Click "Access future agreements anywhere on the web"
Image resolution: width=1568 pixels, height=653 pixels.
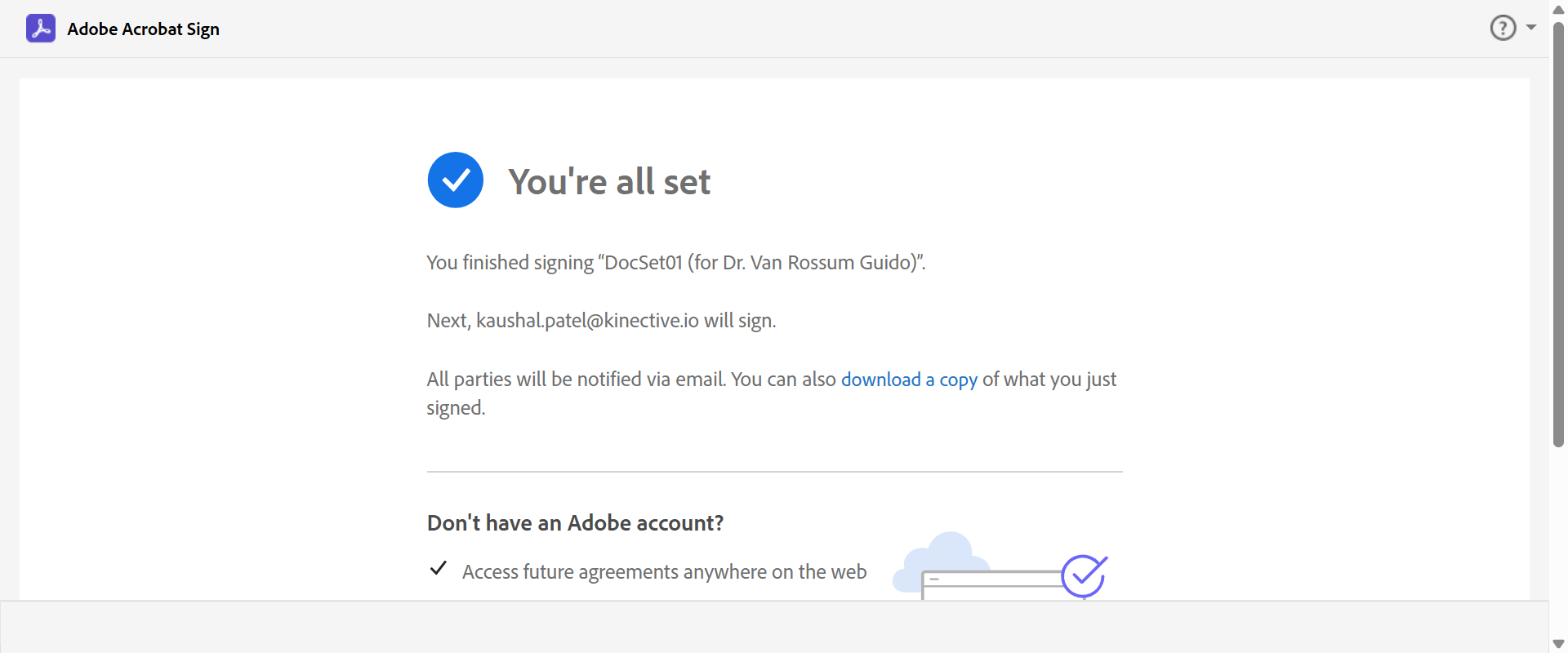pyautogui.click(x=664, y=572)
